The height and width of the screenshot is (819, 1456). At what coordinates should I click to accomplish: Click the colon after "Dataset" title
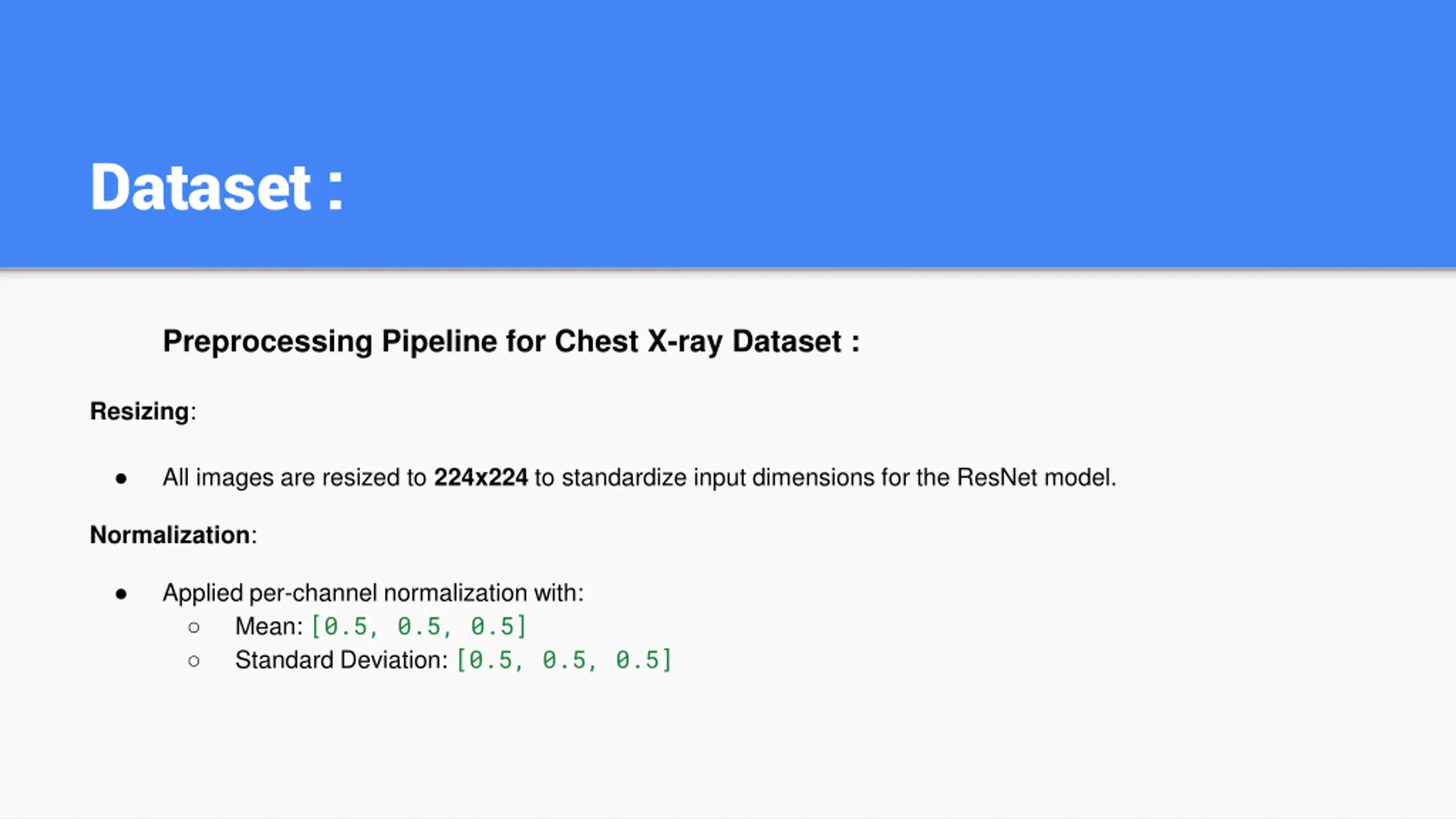[x=336, y=191]
